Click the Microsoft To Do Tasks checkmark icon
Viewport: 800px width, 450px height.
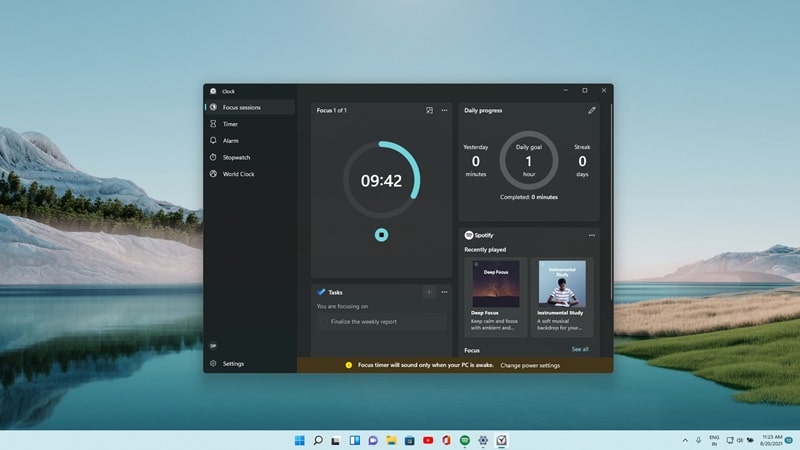pos(321,292)
